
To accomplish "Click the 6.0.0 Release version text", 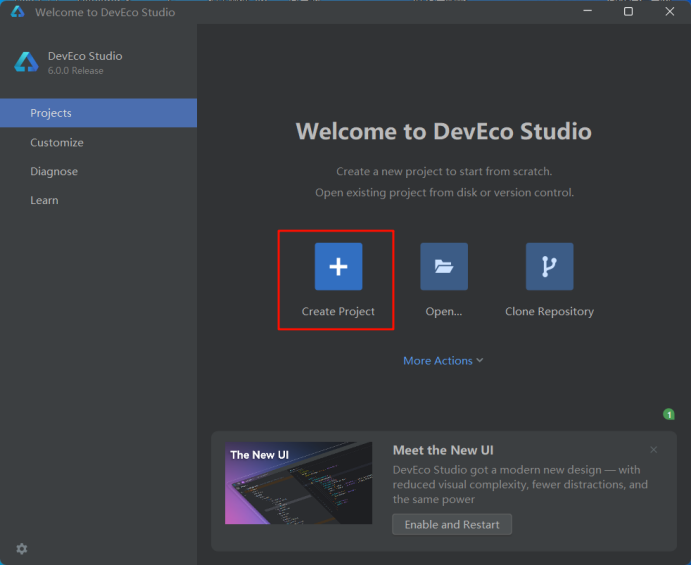I will point(75,71).
